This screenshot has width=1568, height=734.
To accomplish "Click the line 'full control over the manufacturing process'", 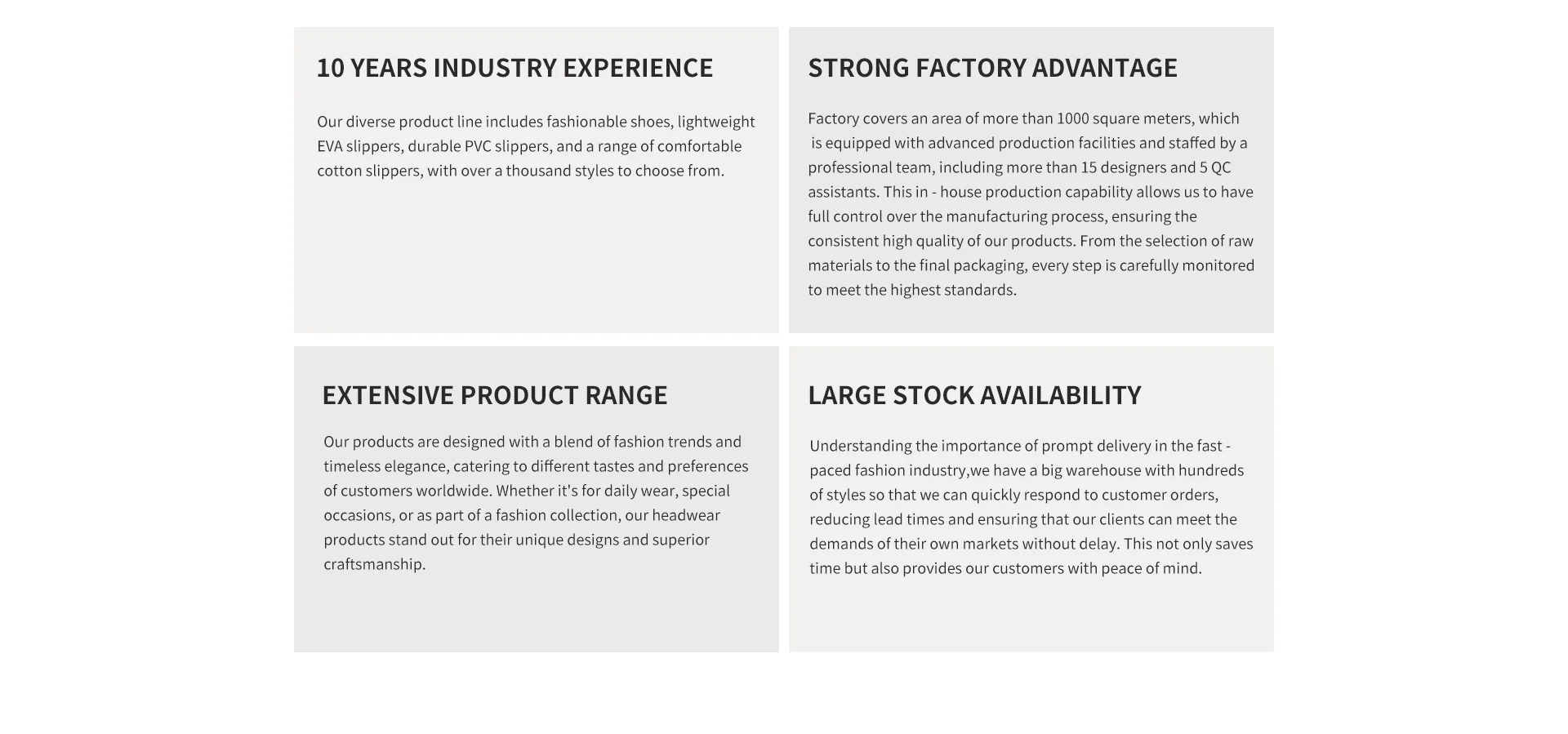I will pos(1002,216).
